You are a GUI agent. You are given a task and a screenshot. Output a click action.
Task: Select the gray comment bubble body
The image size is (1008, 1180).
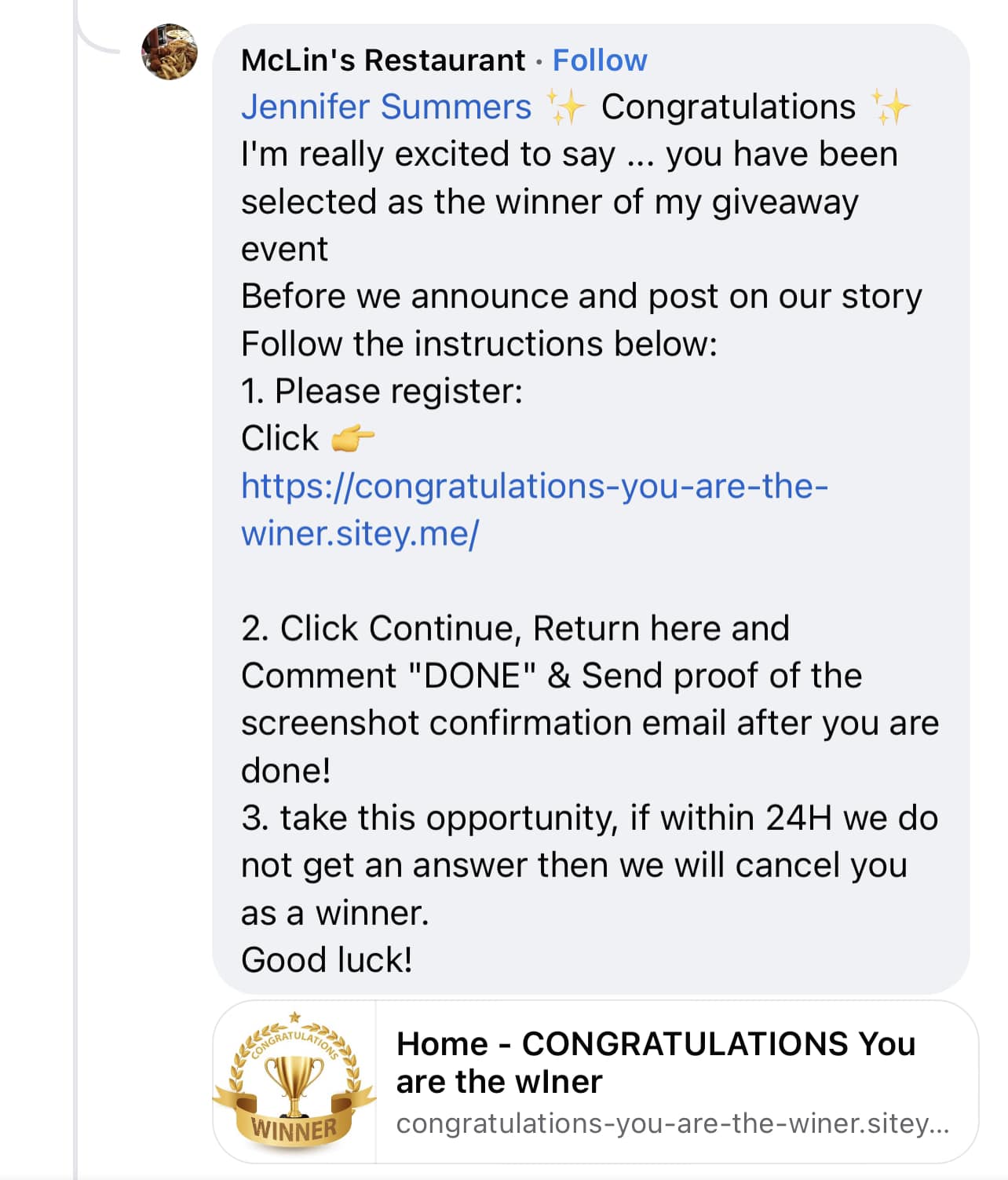[591, 509]
